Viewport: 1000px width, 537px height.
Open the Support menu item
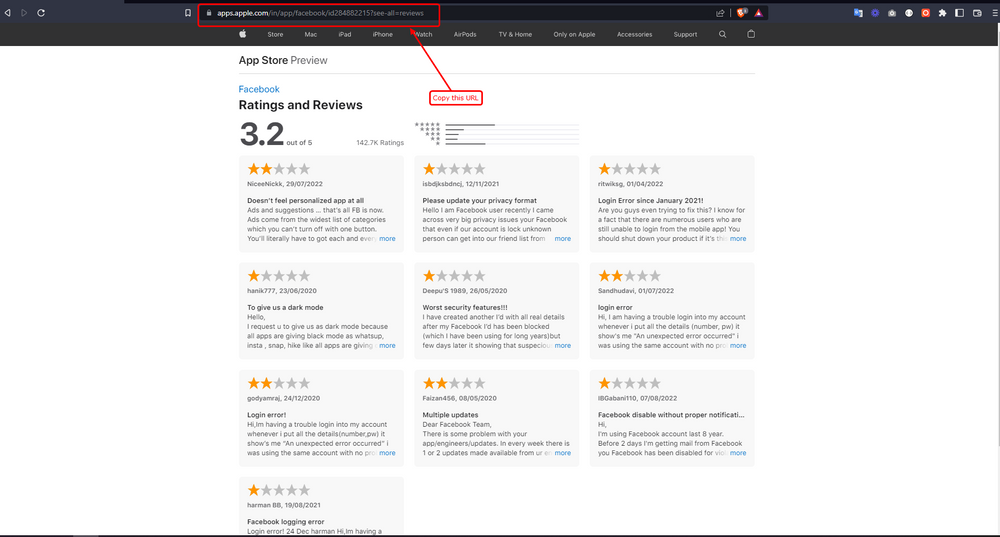coord(685,34)
